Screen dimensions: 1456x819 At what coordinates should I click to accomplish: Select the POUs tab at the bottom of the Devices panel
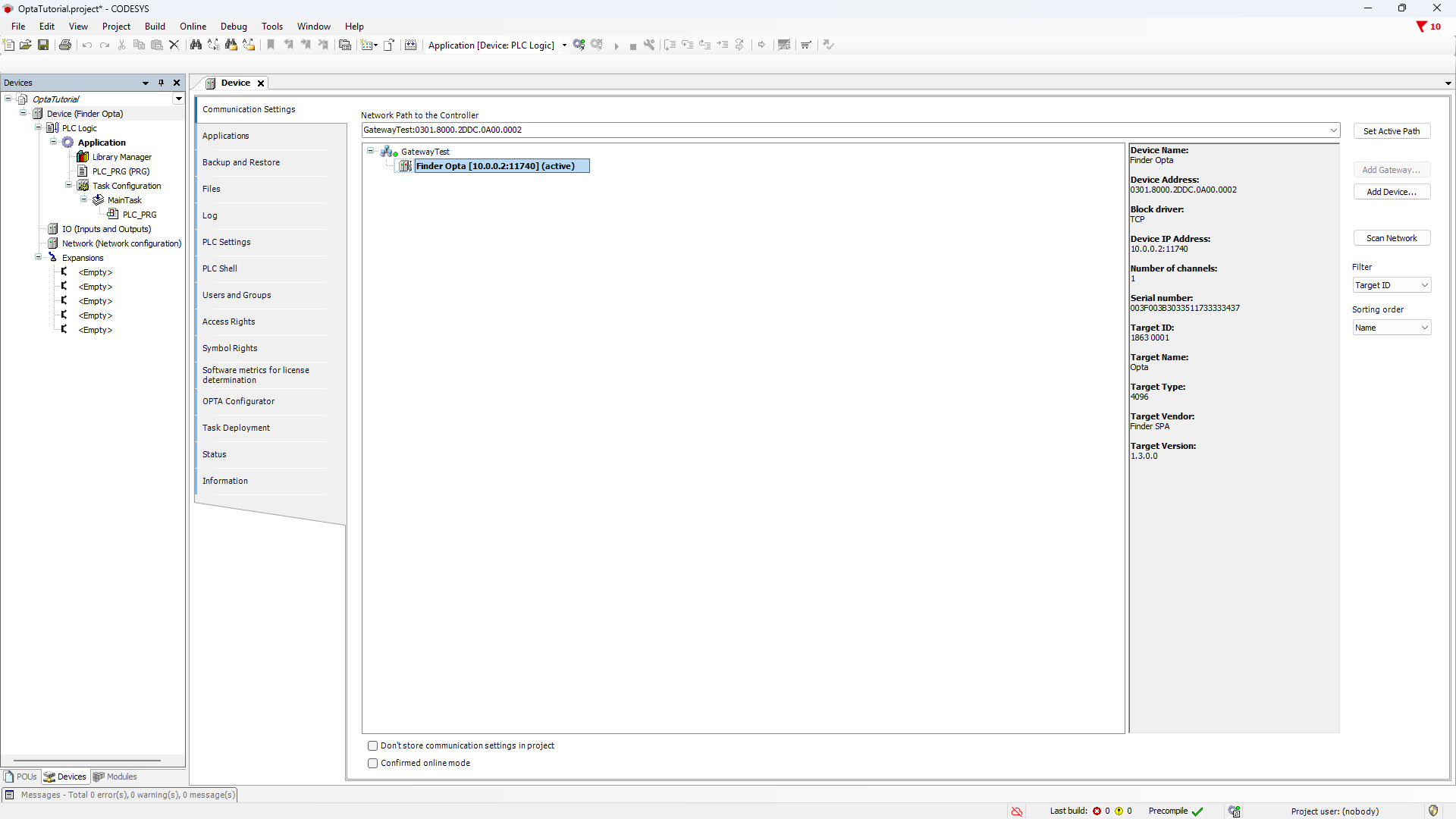[21, 777]
